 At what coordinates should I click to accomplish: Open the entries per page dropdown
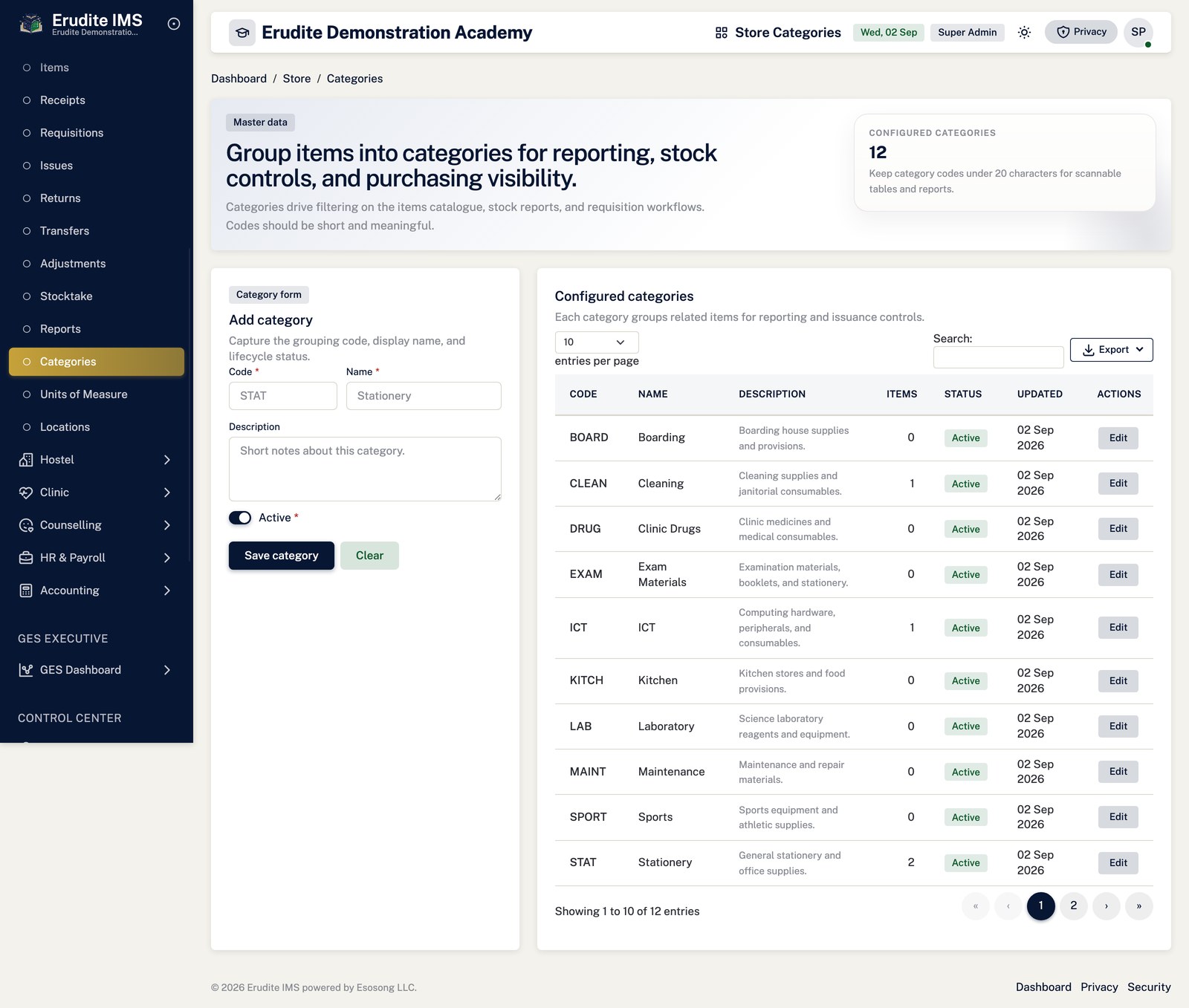[597, 342]
